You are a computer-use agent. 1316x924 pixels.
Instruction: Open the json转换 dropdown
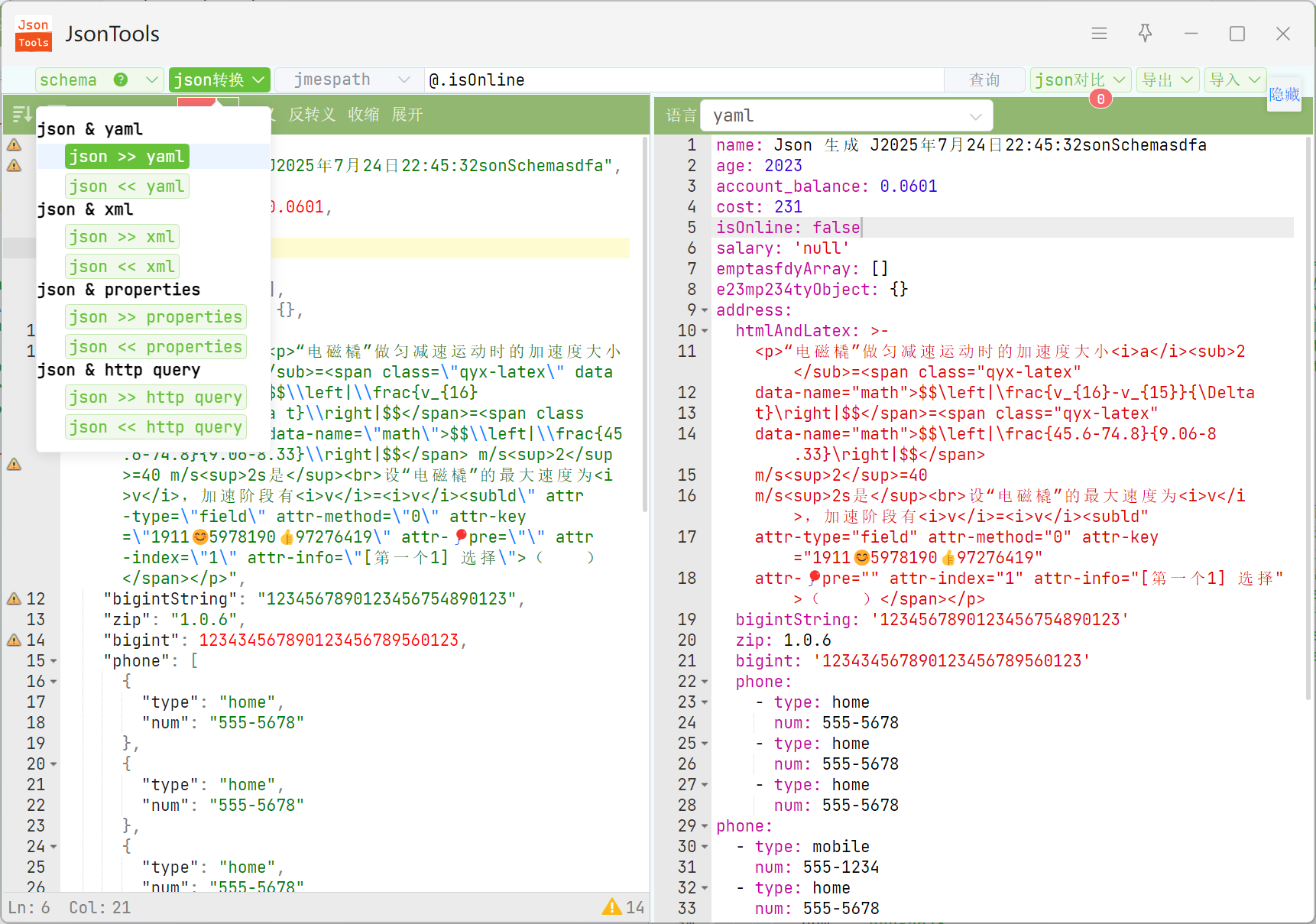click(x=219, y=79)
